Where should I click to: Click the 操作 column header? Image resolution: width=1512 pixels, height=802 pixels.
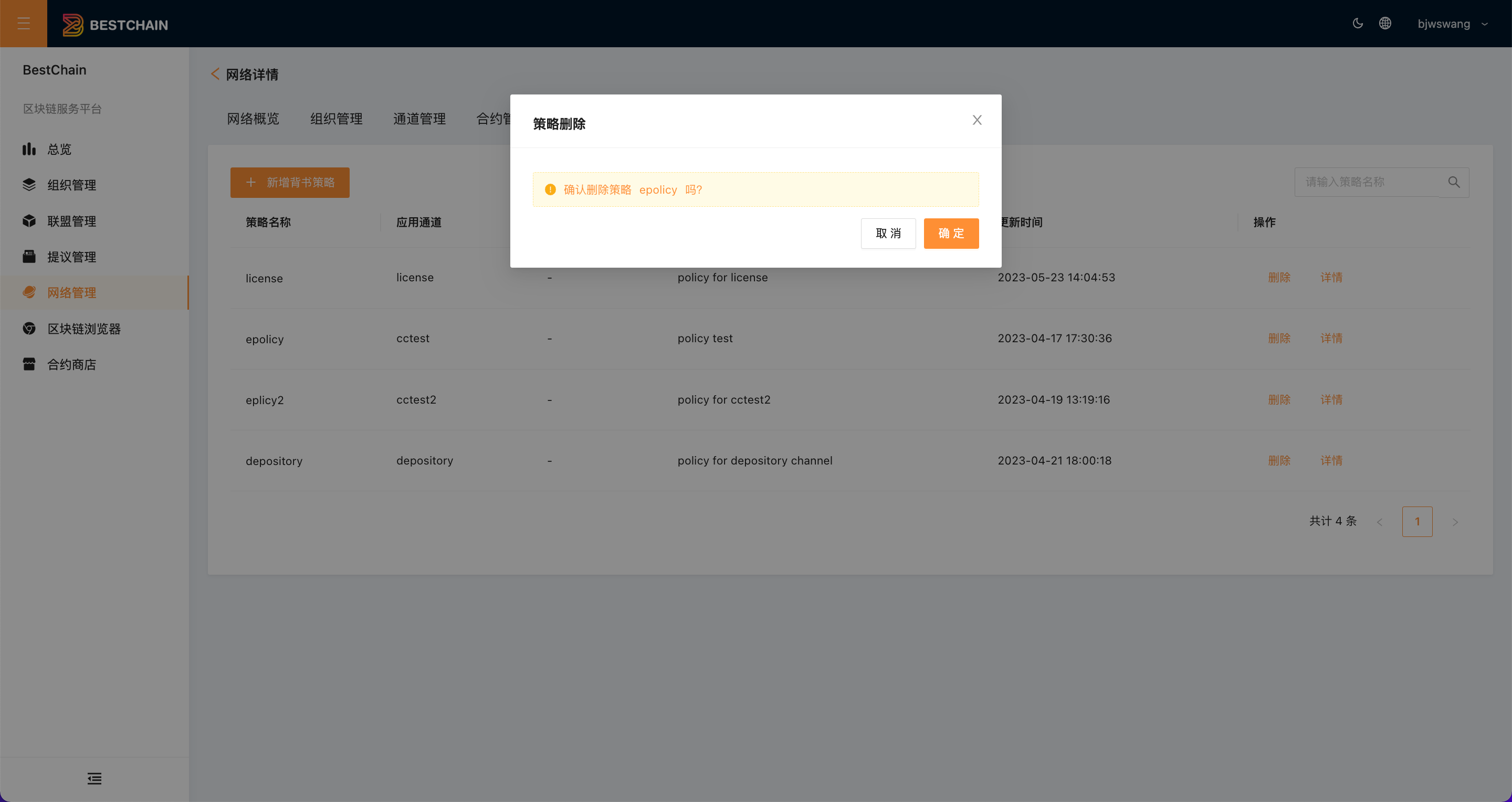point(1264,223)
